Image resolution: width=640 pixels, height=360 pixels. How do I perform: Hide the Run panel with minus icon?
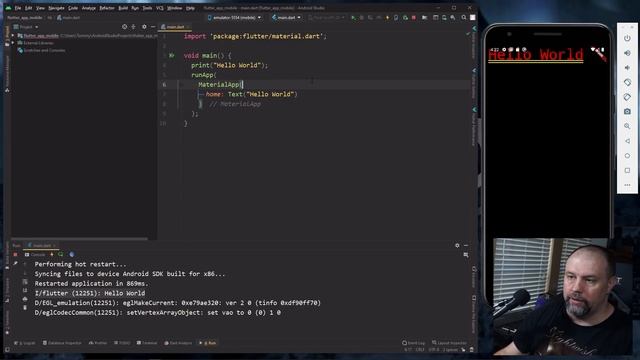point(466,246)
